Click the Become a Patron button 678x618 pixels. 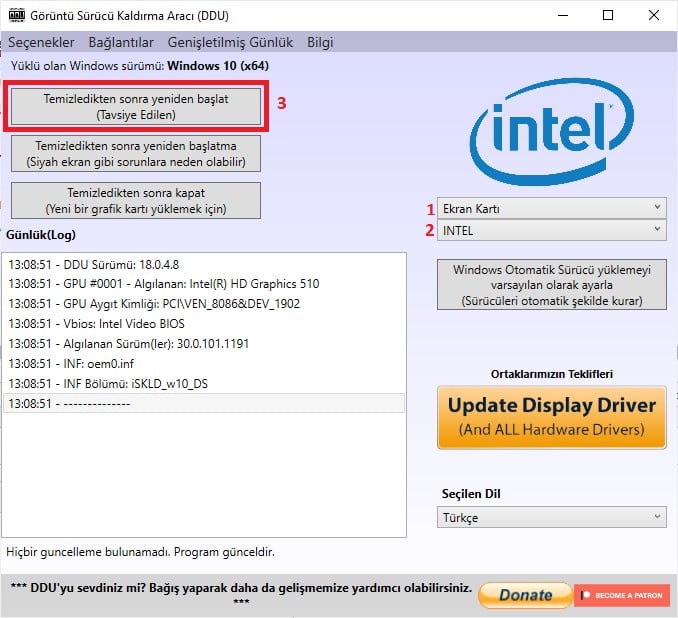(x=622, y=595)
